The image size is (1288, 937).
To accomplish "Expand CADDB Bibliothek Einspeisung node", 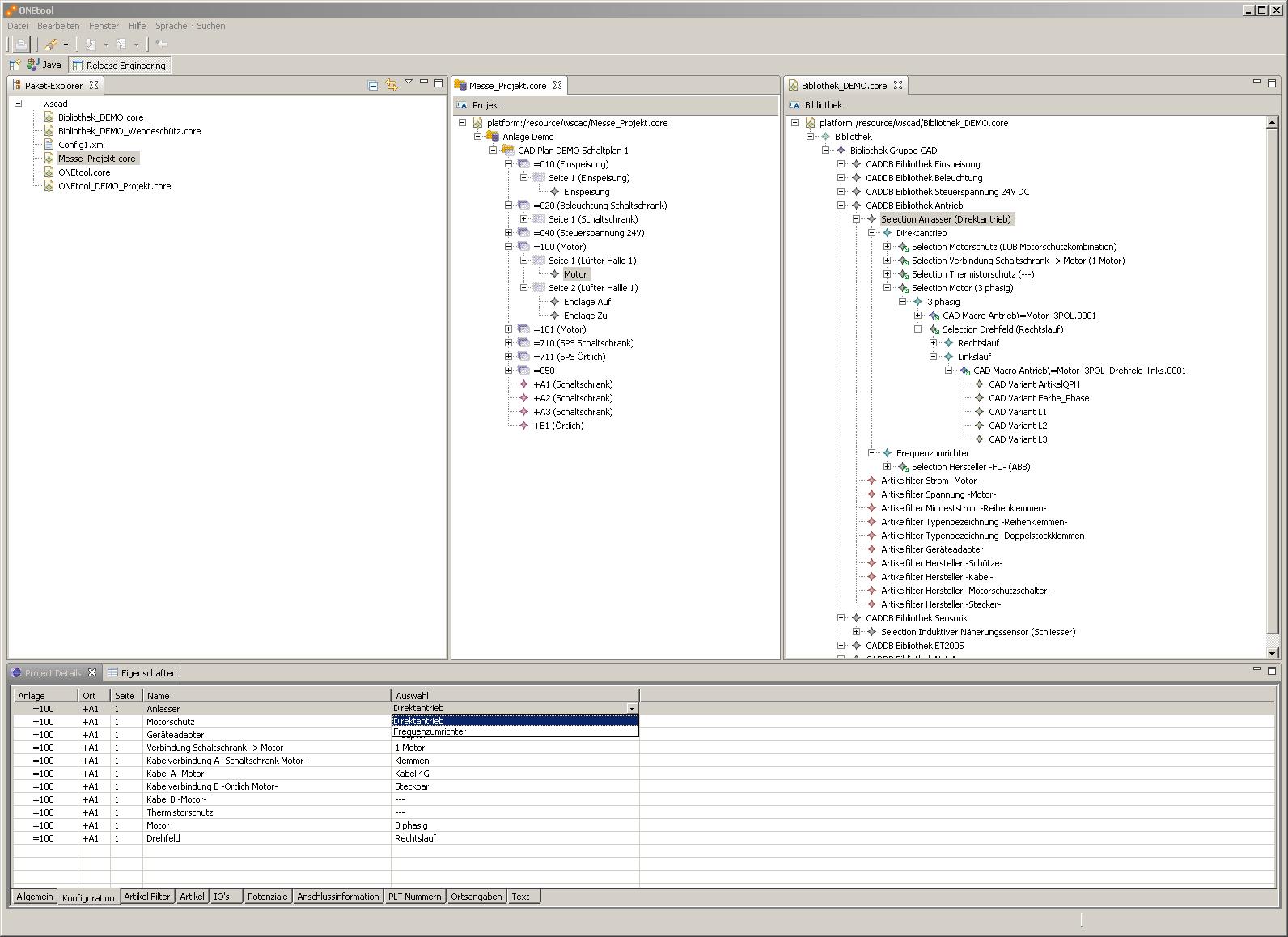I will [841, 164].
